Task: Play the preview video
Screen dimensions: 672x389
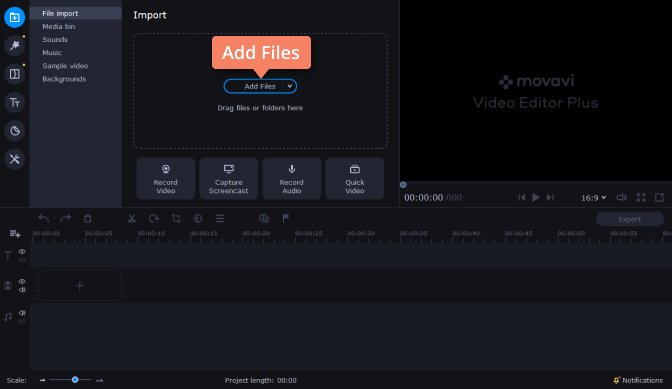Action: click(536, 197)
